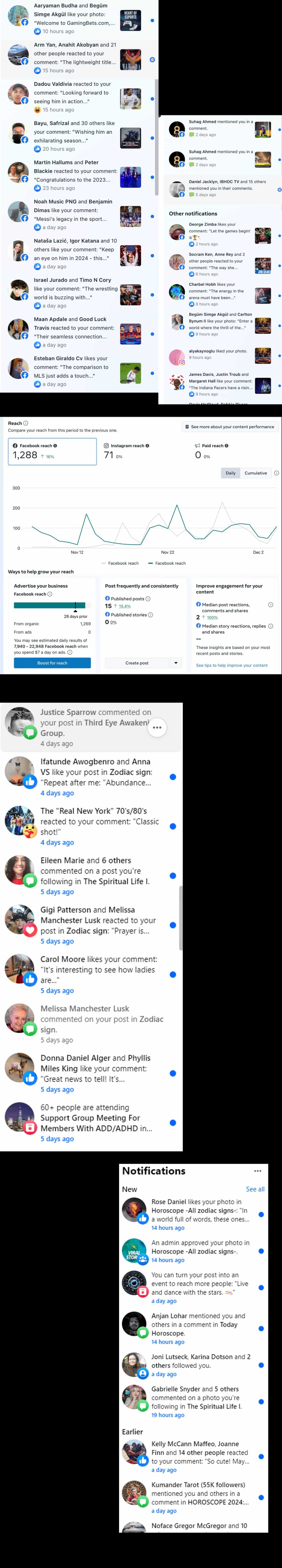Open the Eileen Marie and 6 others notification
282x1568 pixels.
tap(91, 875)
